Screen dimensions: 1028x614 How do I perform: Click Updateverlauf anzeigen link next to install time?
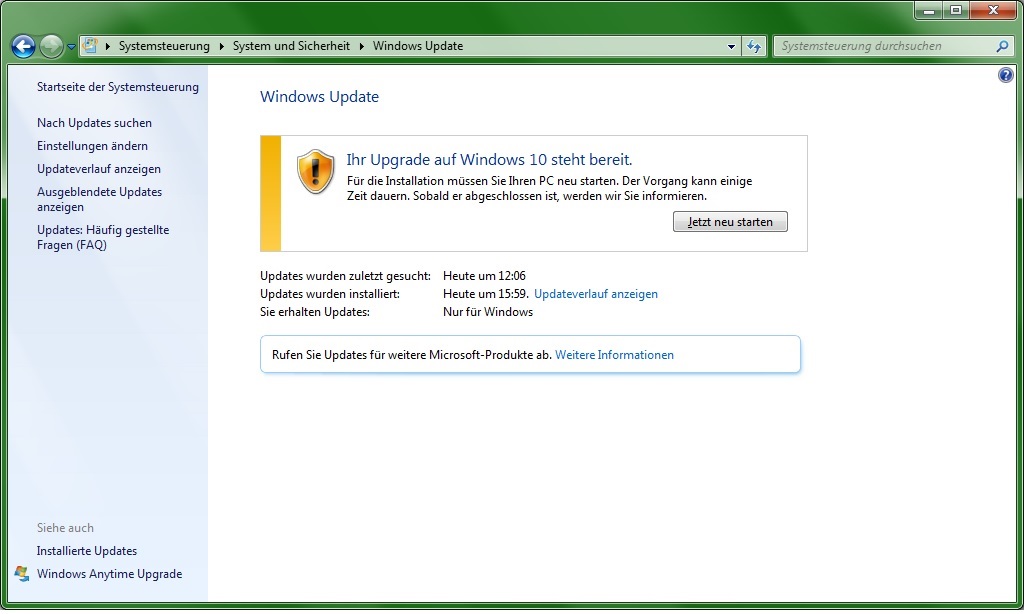(x=598, y=295)
